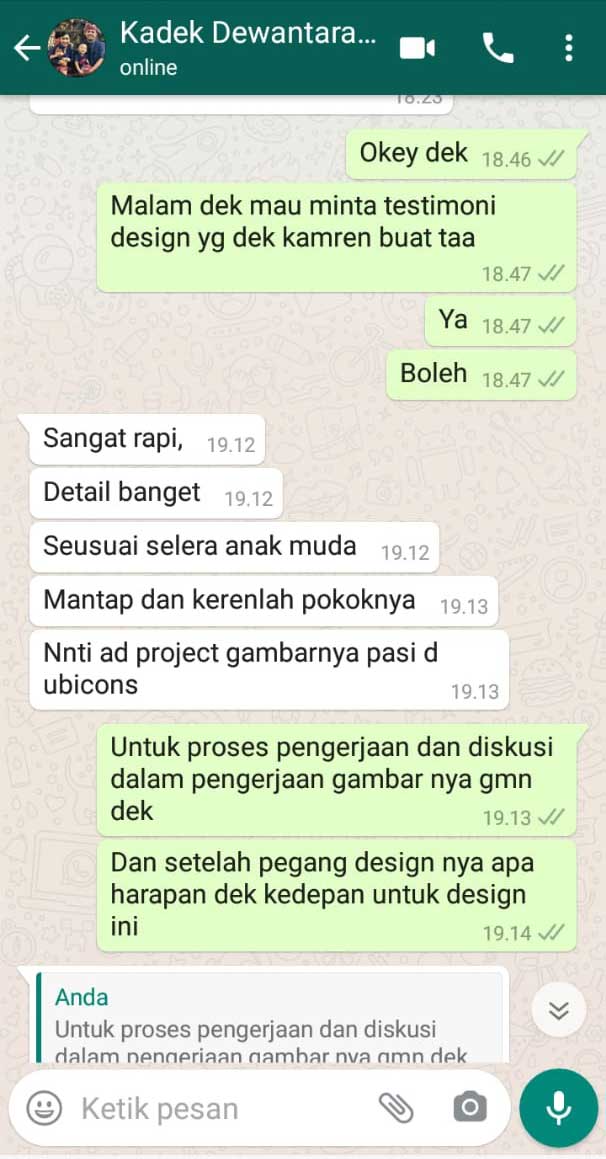Tap the 'Mantap dan kerenlah pokoknya' message
The image size is (606, 1159).
point(264,602)
